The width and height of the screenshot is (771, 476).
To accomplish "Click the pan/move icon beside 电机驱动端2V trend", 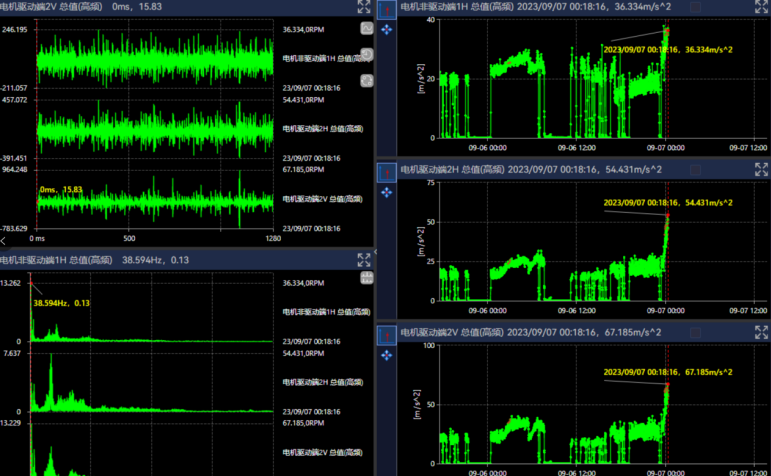I will pyautogui.click(x=387, y=354).
